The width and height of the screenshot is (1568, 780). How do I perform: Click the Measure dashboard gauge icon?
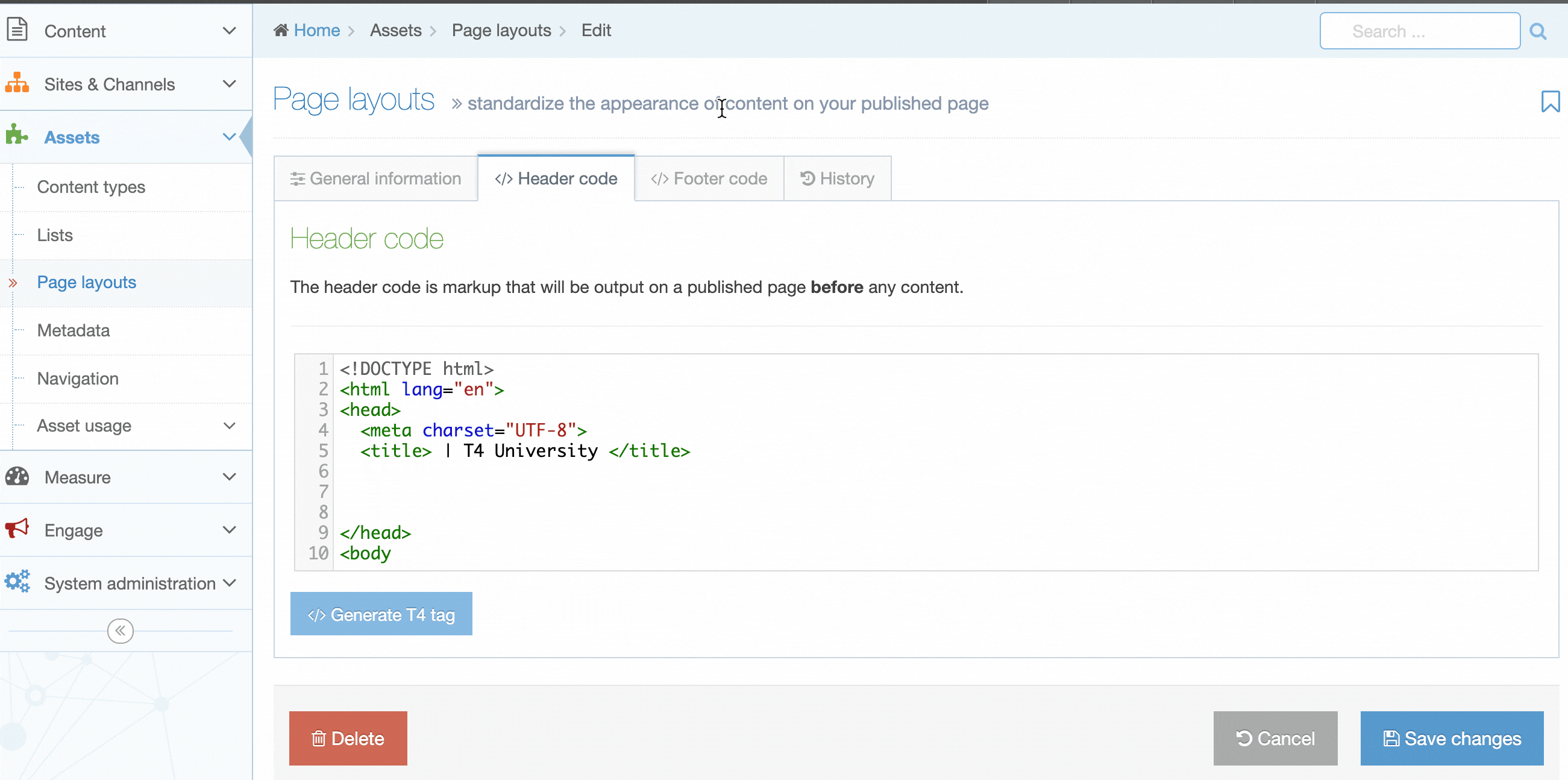click(17, 477)
